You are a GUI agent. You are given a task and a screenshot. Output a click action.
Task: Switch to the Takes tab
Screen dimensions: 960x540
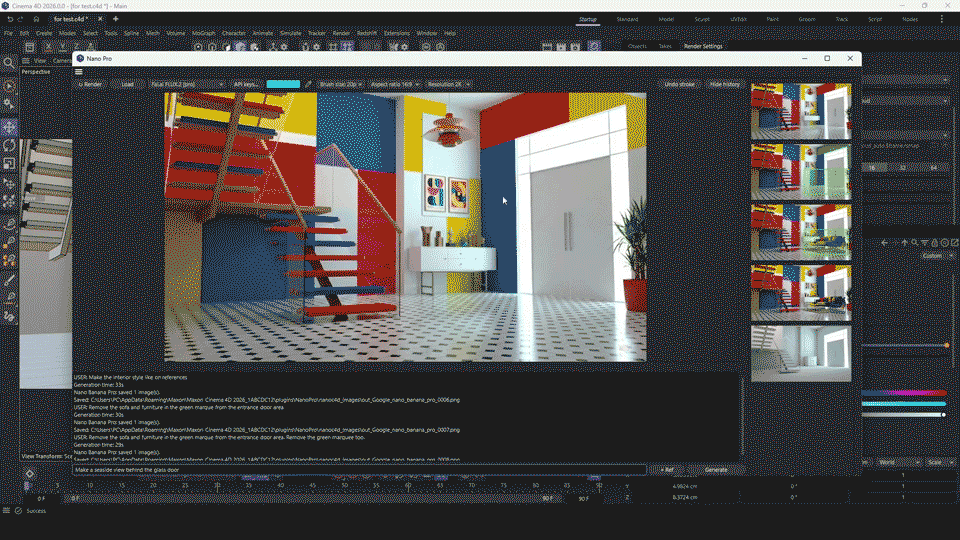coord(665,47)
